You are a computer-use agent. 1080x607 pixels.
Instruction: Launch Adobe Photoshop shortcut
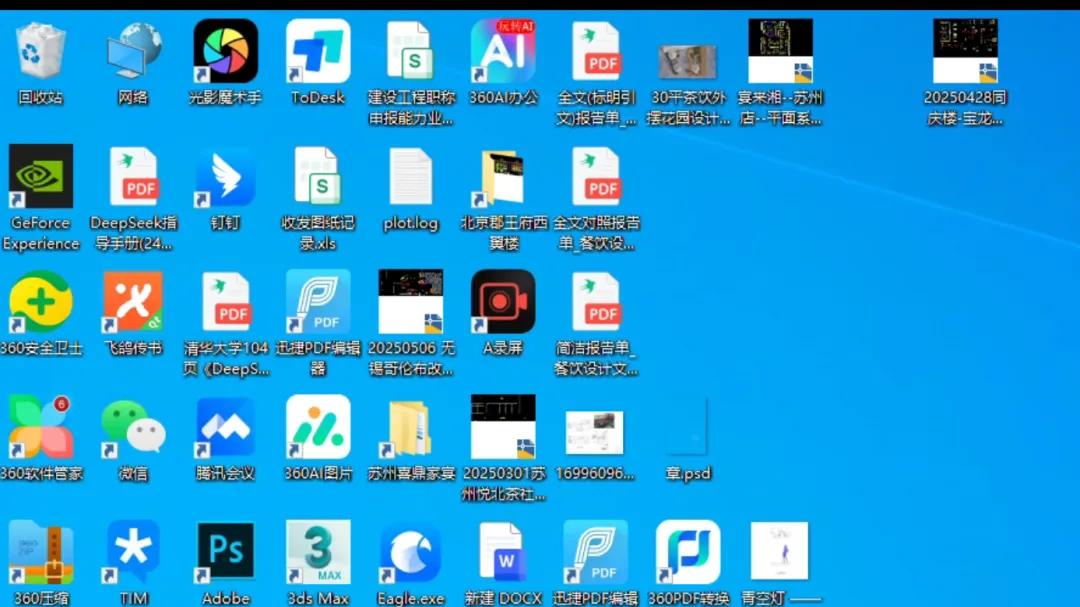click(226, 552)
